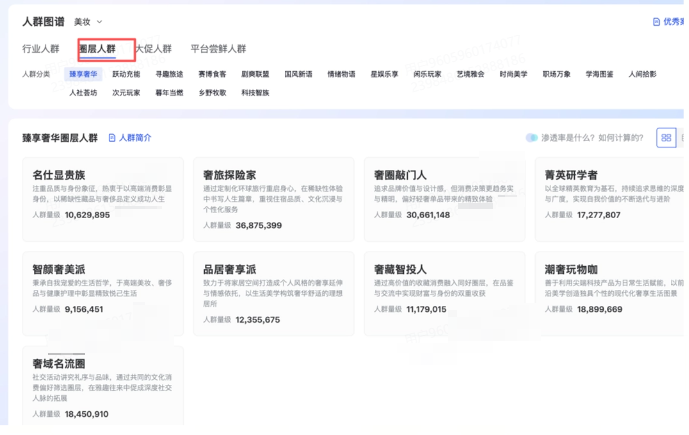689x435 pixels.
Task: Click the audience size 17,277,807
Action: [598, 215]
